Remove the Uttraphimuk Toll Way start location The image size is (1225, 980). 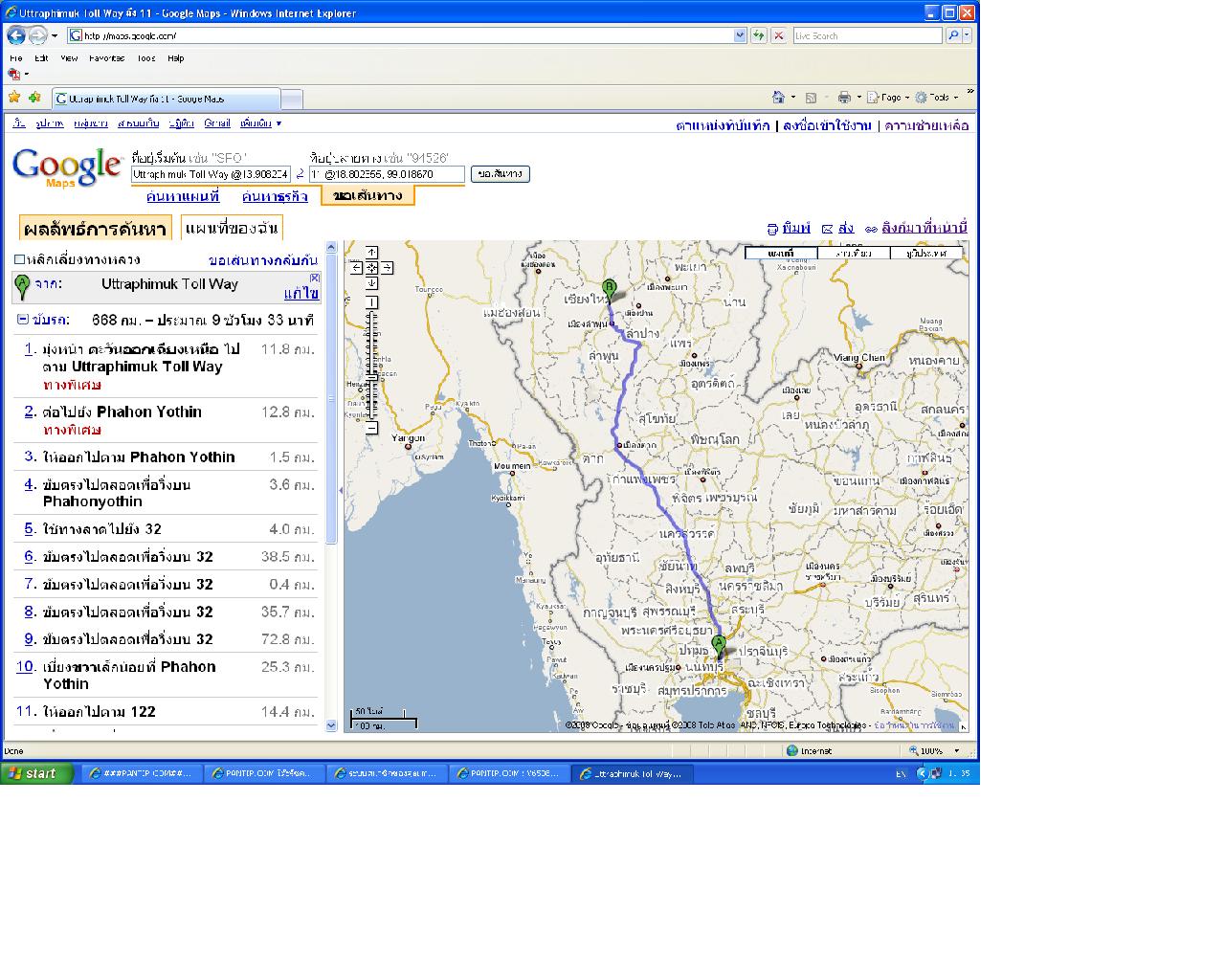[315, 278]
